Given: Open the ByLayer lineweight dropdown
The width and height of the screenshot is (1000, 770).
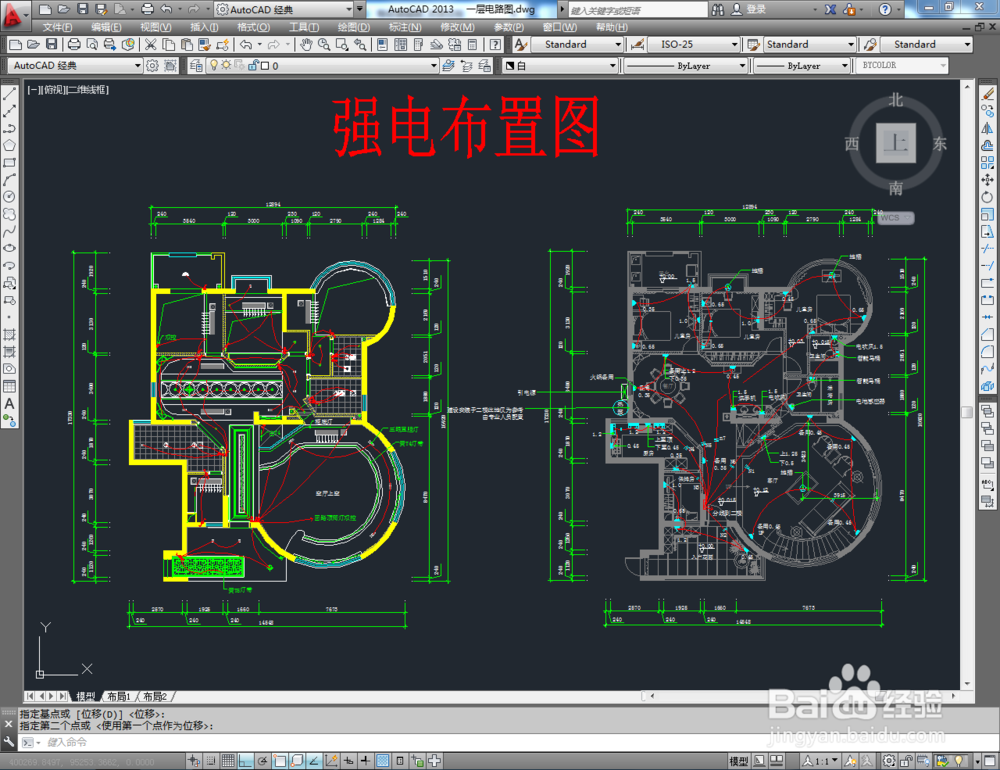Looking at the screenshot, I should [802, 66].
